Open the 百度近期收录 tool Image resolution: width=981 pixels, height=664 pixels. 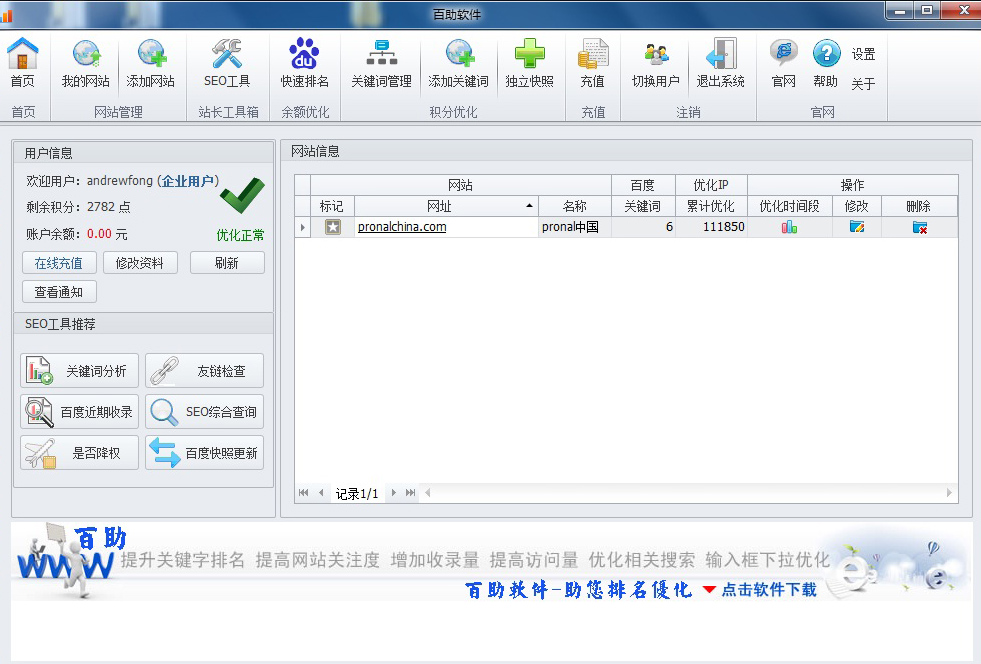tap(79, 412)
